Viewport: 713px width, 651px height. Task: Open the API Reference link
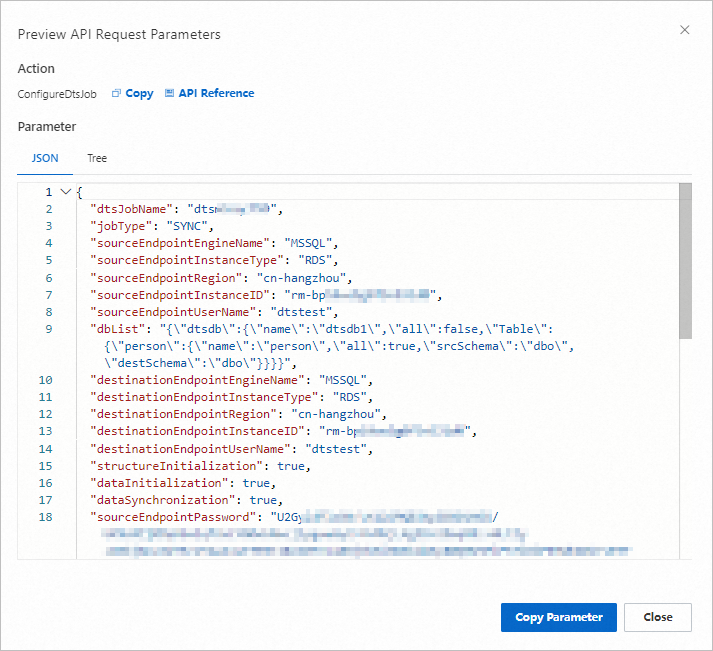pyautogui.click(x=216, y=93)
